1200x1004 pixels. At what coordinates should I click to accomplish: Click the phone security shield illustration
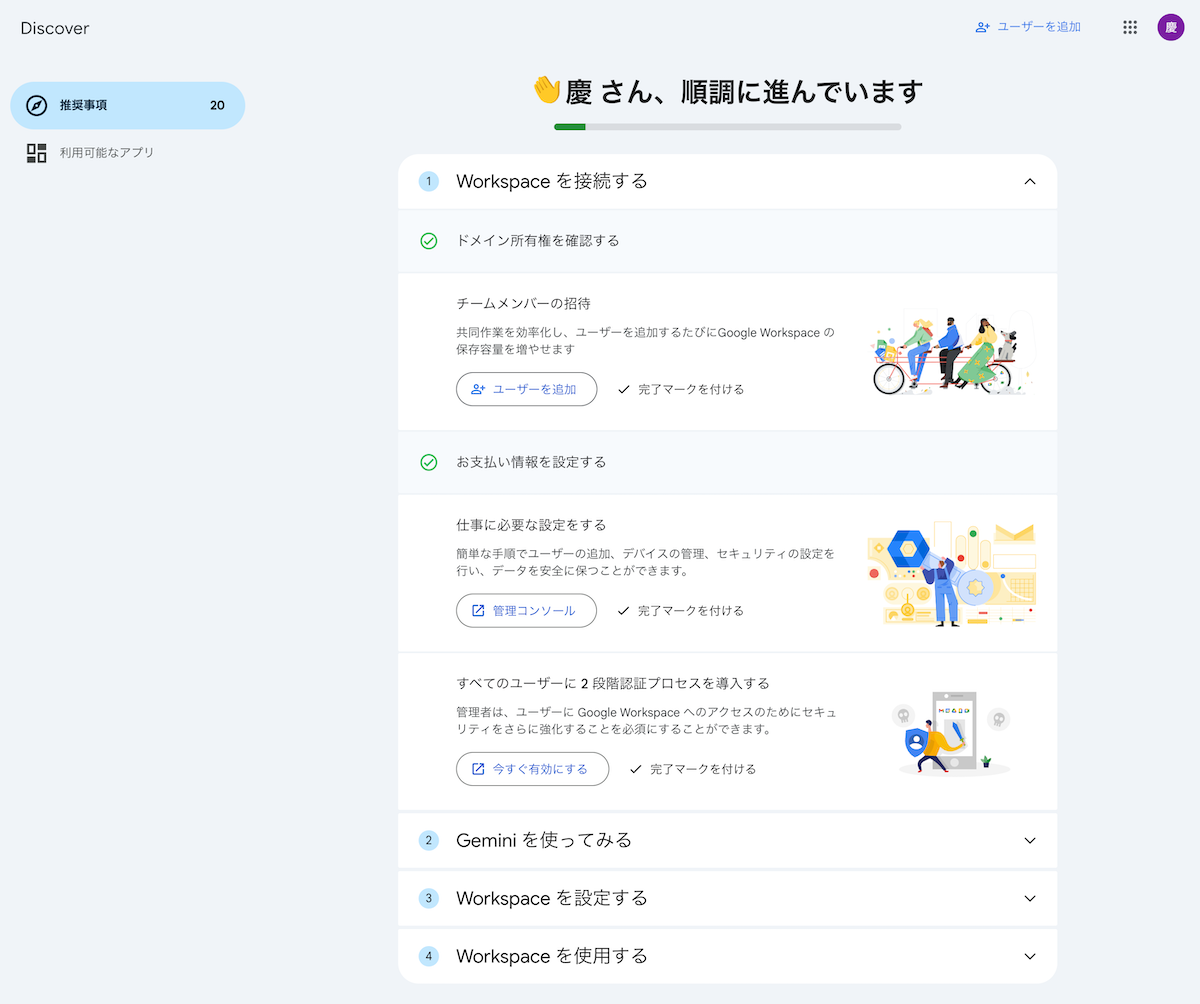click(x=951, y=733)
